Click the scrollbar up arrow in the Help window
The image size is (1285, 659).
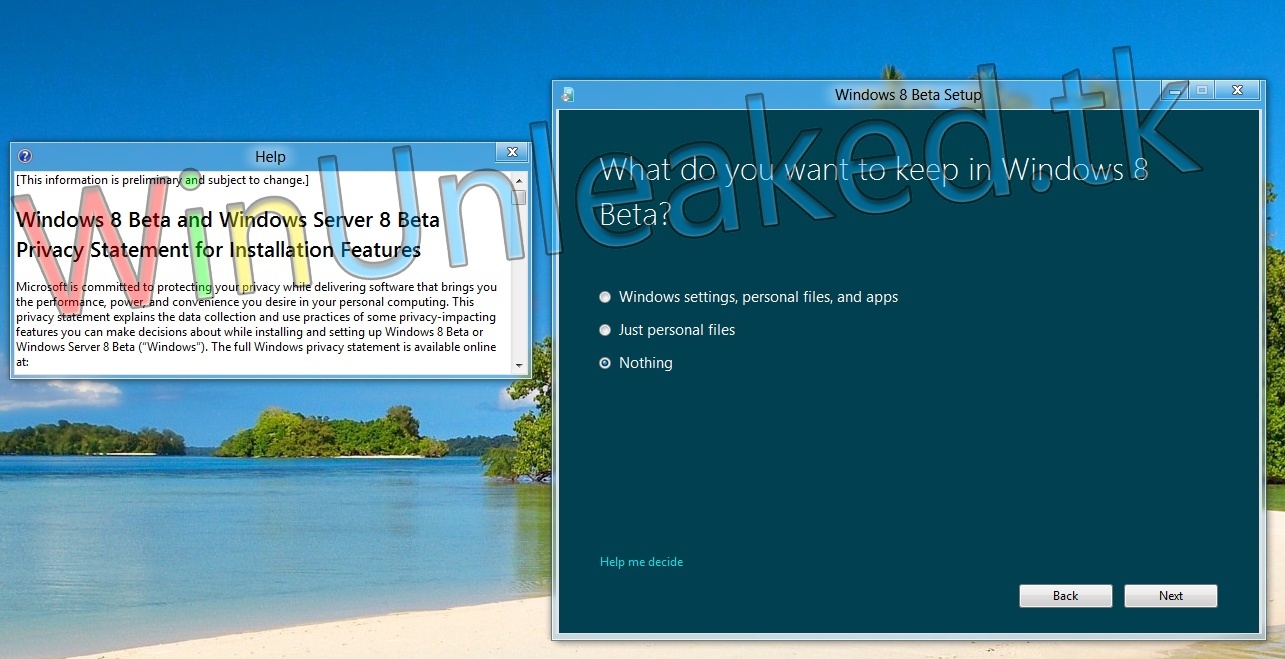pos(519,181)
